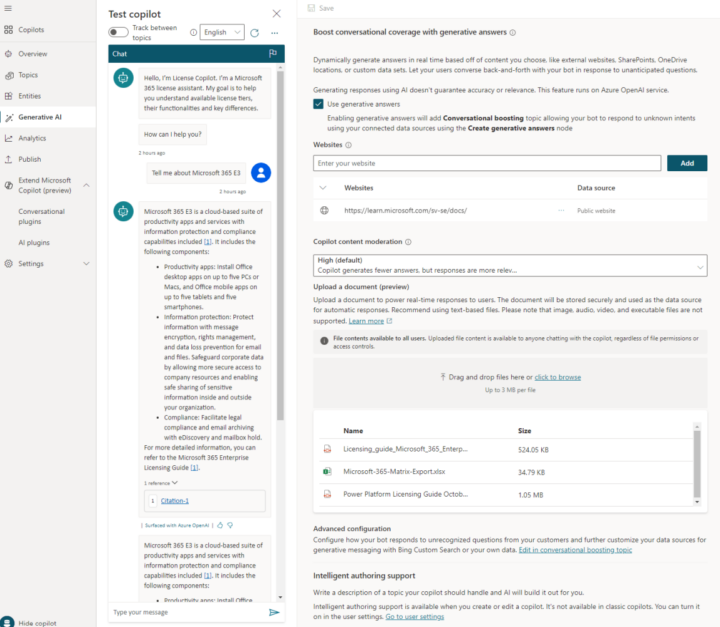Click the Generative AI wand icon

pos(9,118)
